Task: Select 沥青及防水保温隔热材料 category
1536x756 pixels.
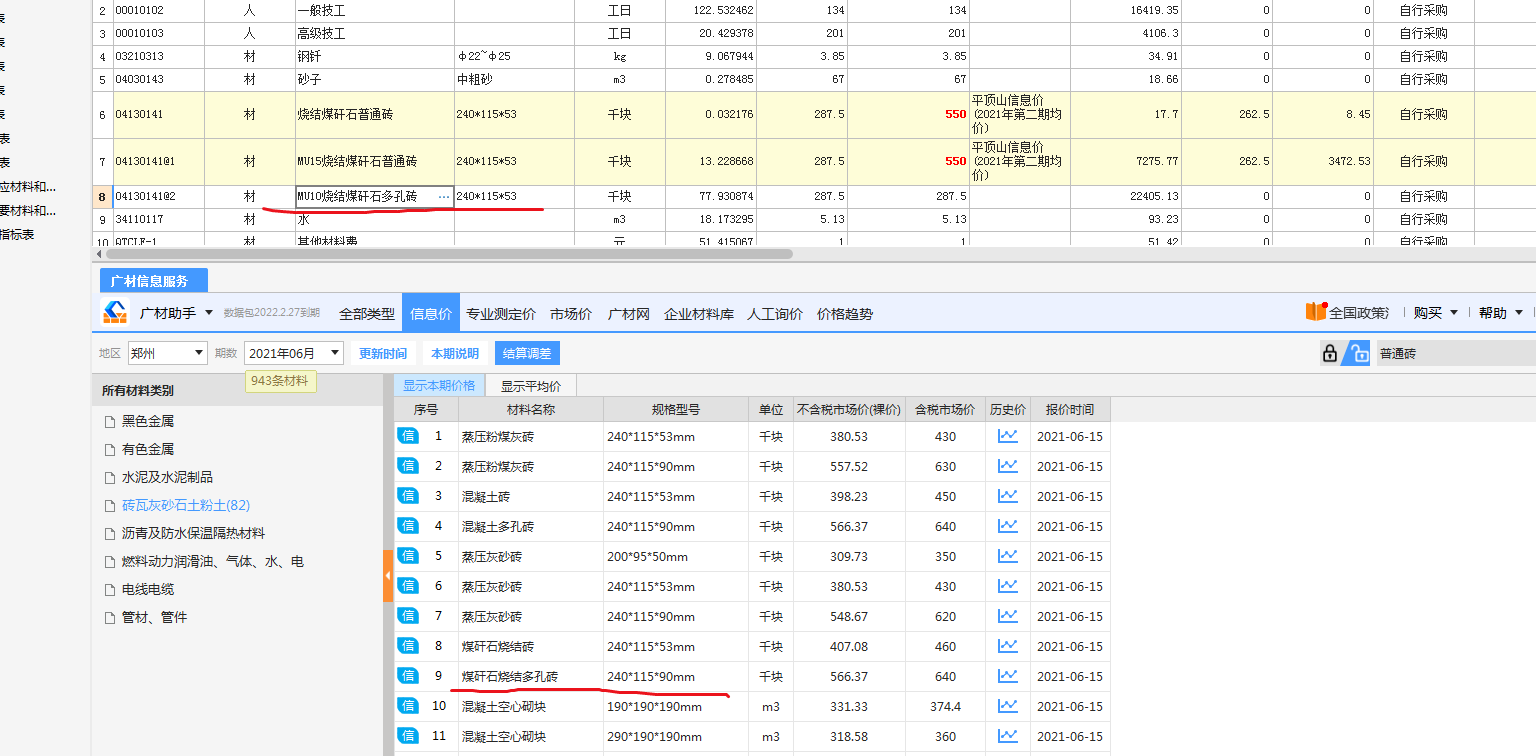Action: (x=193, y=533)
